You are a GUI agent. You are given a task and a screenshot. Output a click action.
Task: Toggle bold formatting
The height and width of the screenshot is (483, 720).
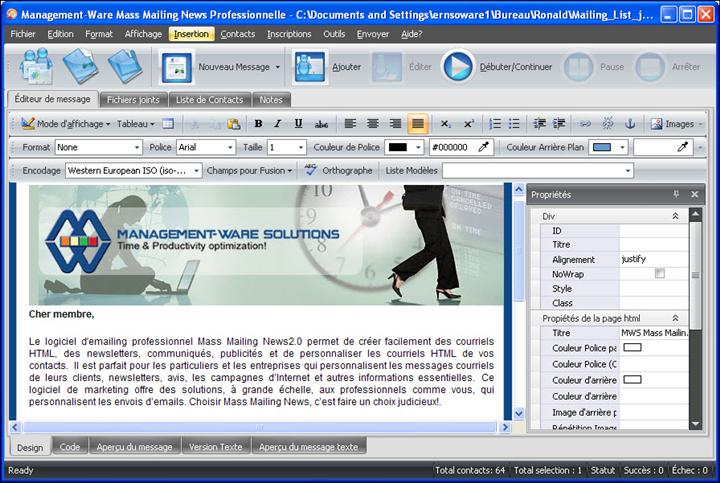pos(258,124)
